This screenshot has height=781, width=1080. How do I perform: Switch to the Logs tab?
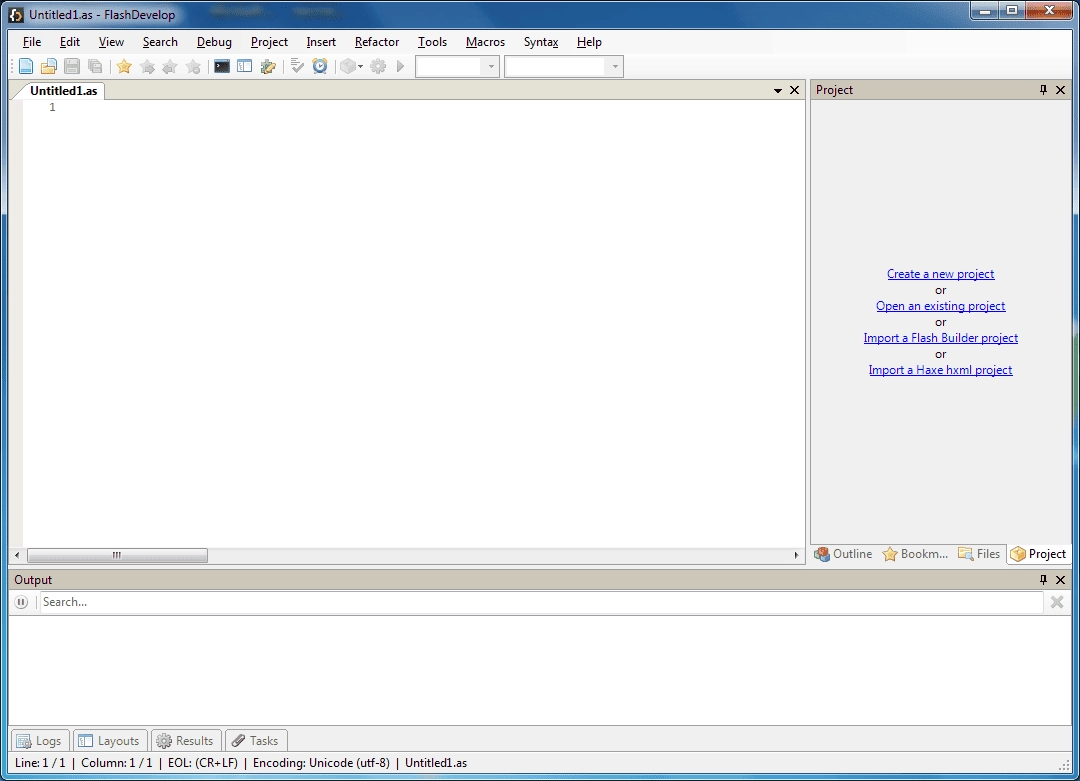pos(40,740)
